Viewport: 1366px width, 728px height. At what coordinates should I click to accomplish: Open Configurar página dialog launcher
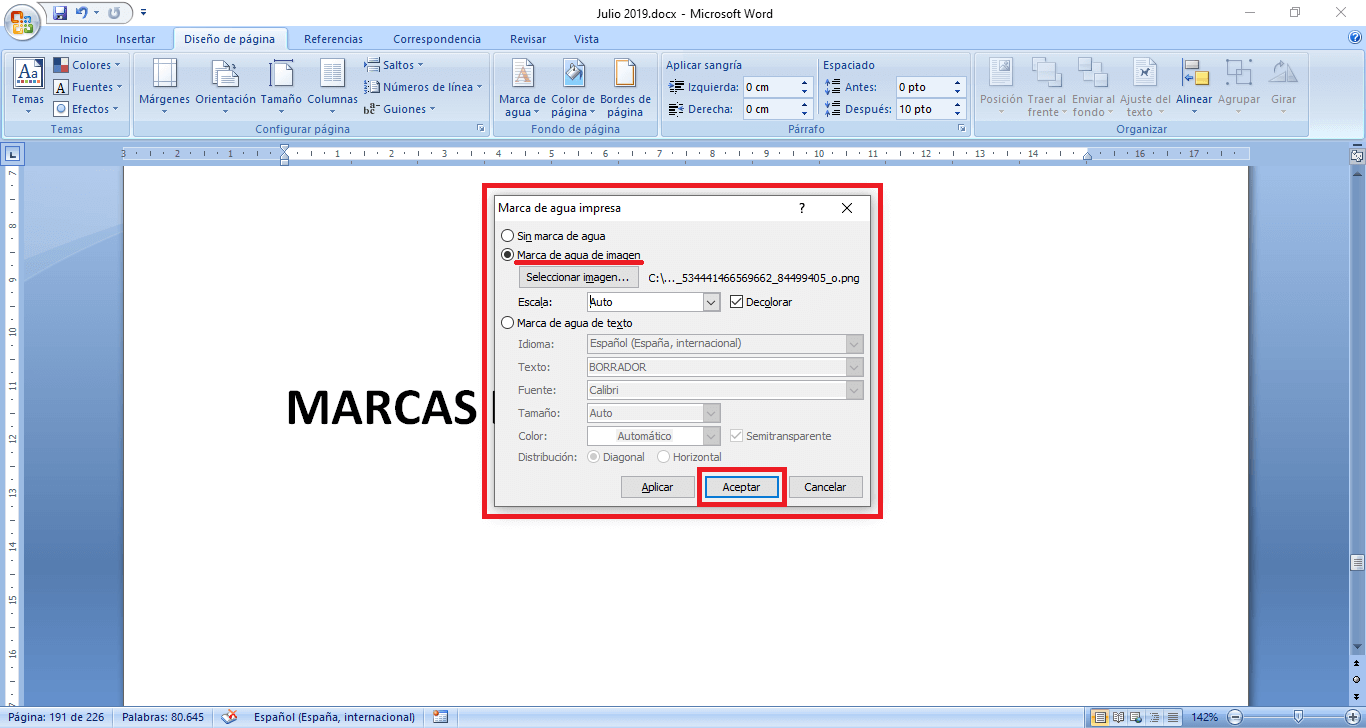[481, 129]
